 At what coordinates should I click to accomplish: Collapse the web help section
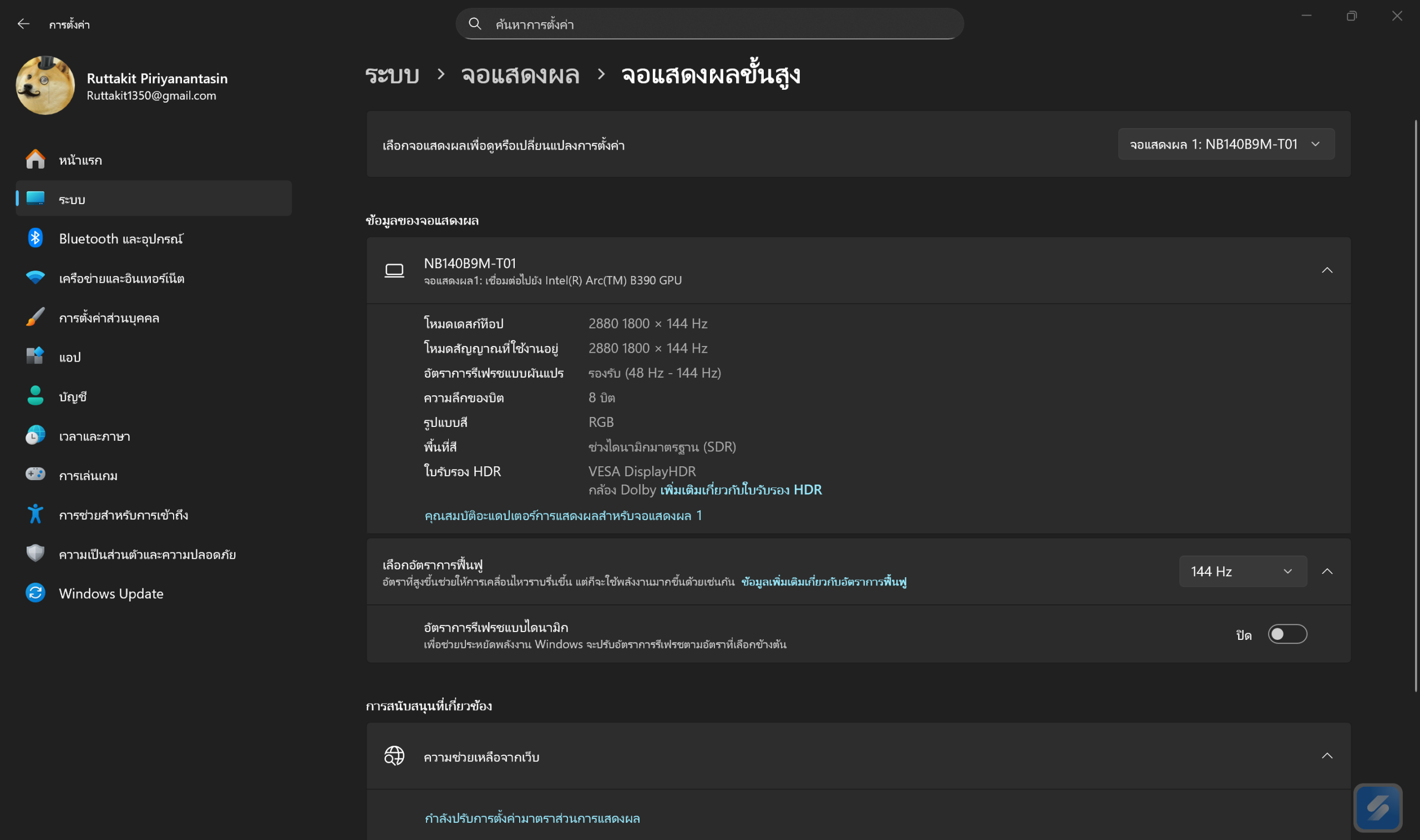(x=1327, y=756)
